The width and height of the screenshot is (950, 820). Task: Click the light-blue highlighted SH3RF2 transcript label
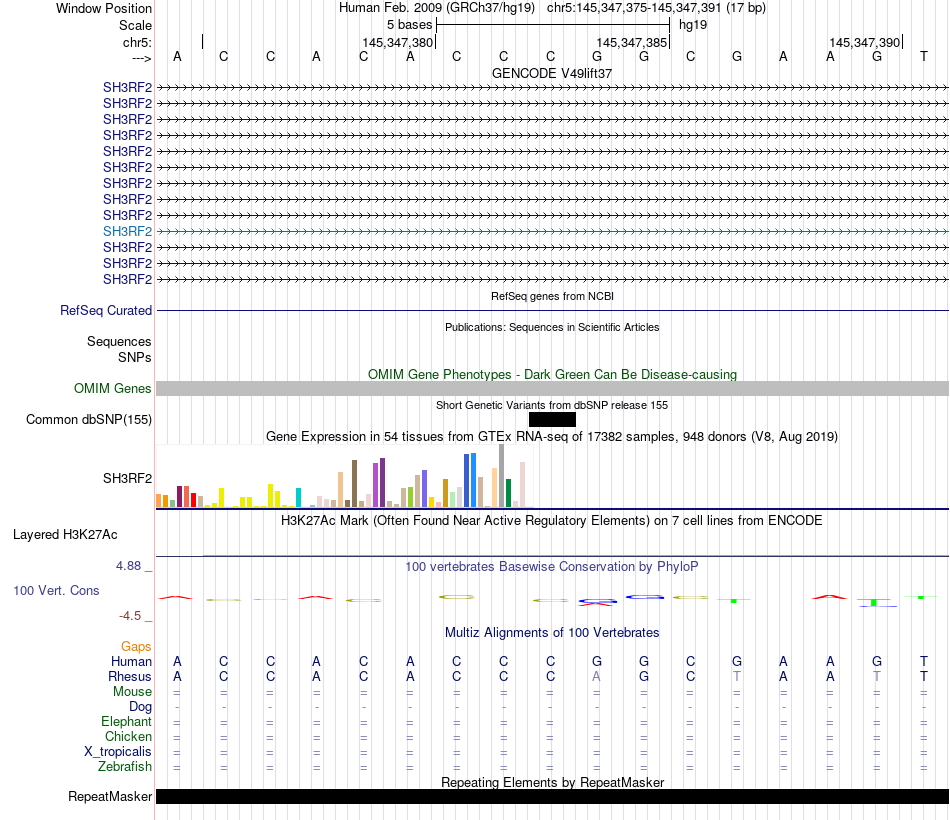127,231
